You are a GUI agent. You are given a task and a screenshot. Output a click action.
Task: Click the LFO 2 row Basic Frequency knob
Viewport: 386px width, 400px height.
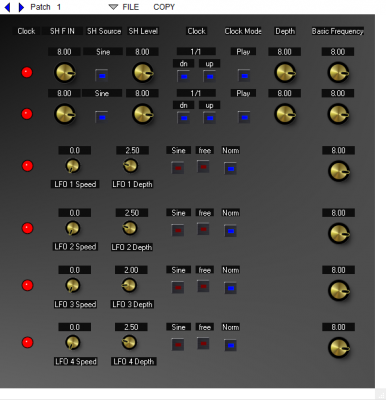(339, 233)
